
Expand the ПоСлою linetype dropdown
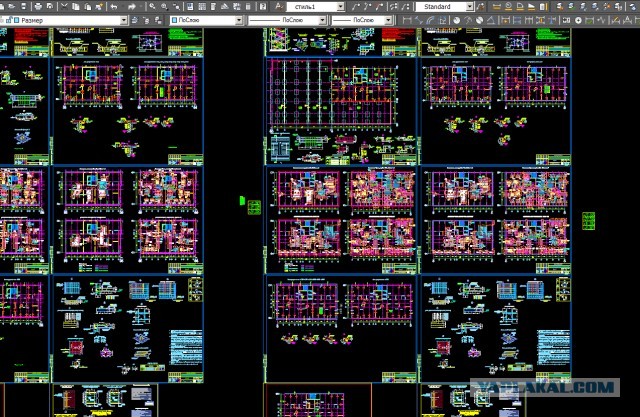(x=322, y=20)
